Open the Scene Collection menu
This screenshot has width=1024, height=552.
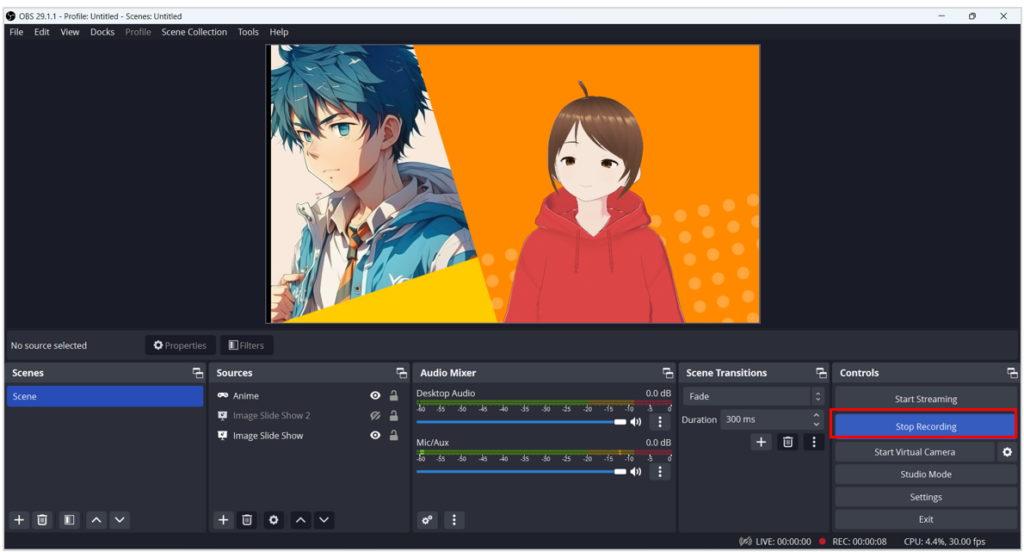click(x=194, y=32)
